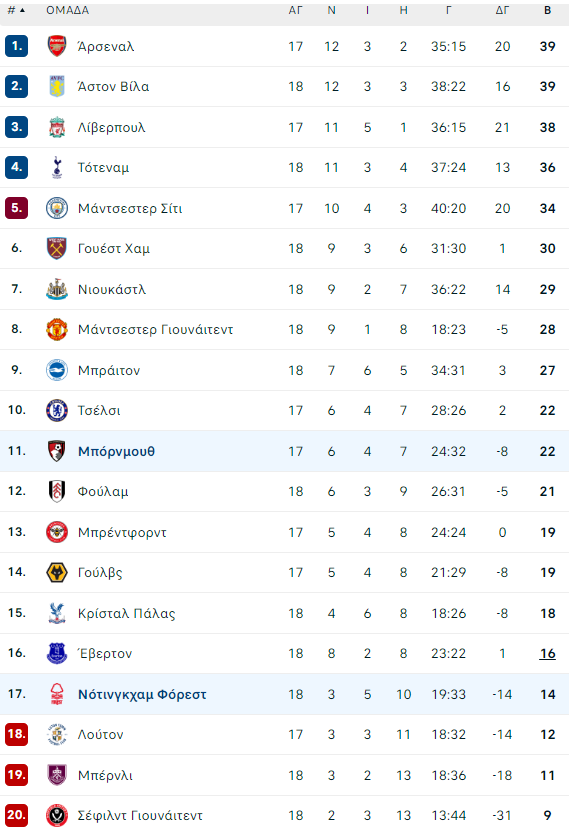Click the ΔΓ goal difference header

coord(502,10)
